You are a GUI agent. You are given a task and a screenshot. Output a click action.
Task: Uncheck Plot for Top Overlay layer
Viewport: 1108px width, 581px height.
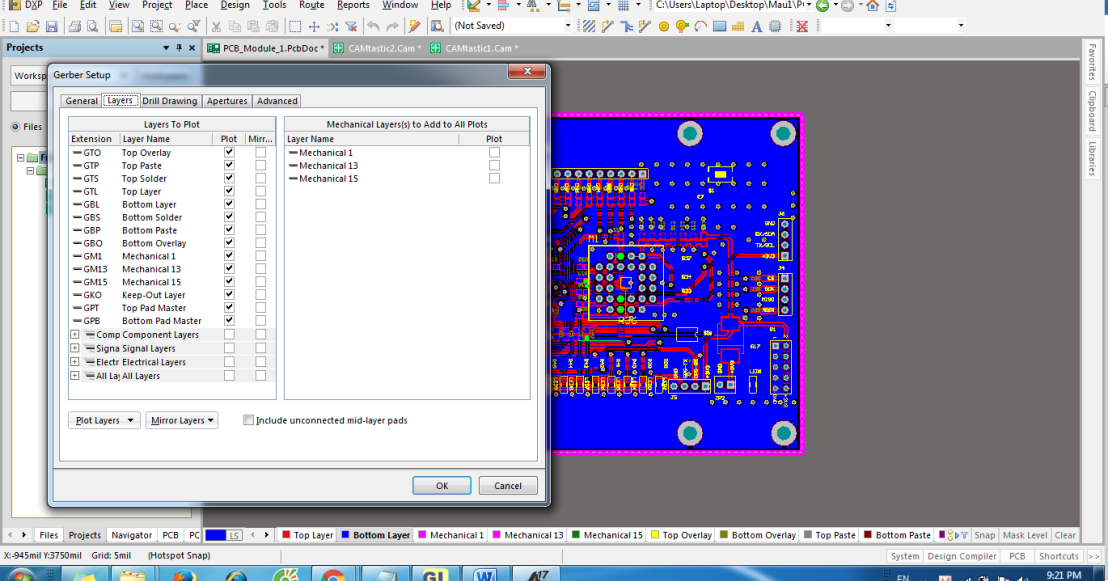click(229, 152)
